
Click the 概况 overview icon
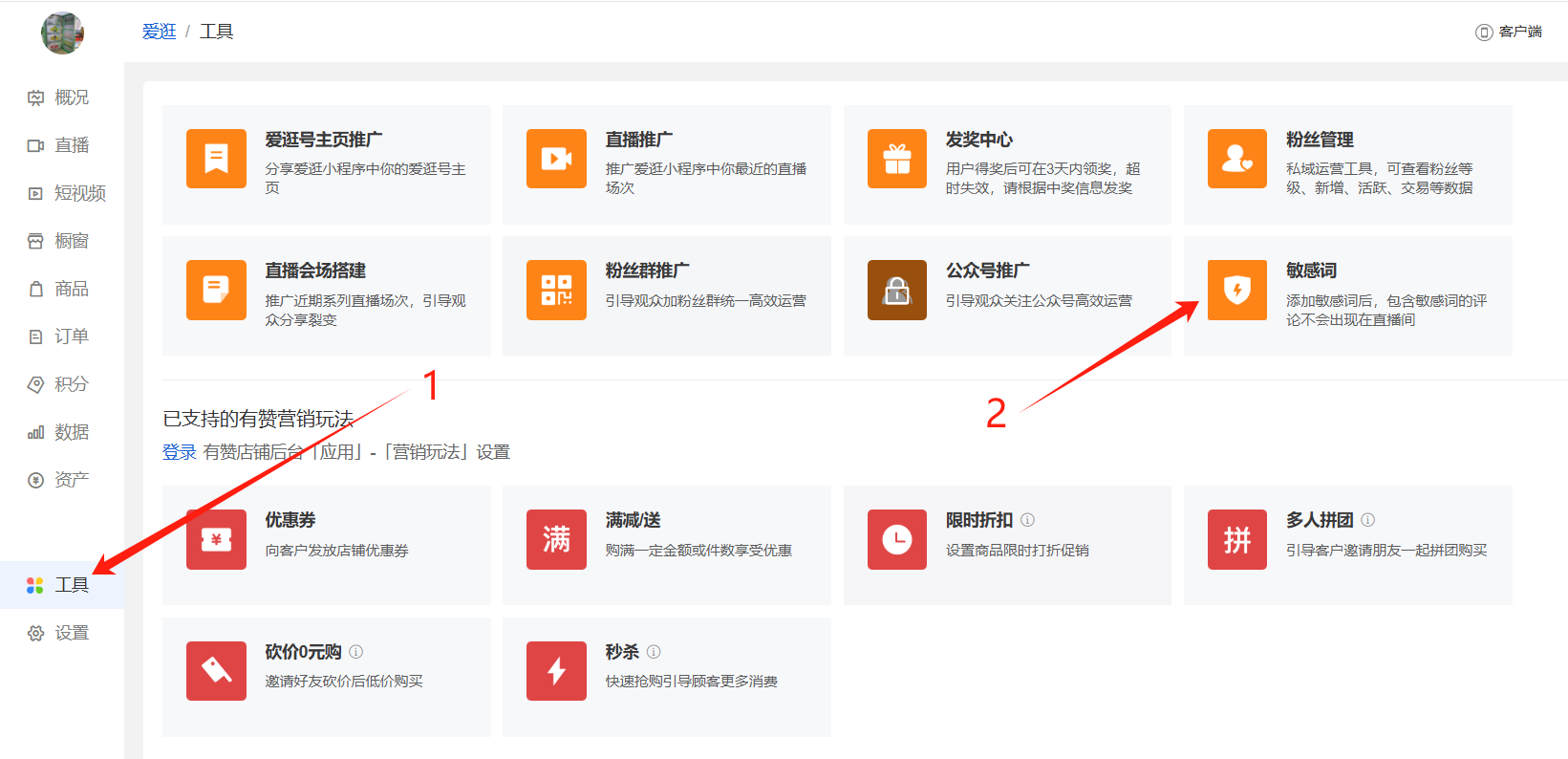click(x=35, y=98)
